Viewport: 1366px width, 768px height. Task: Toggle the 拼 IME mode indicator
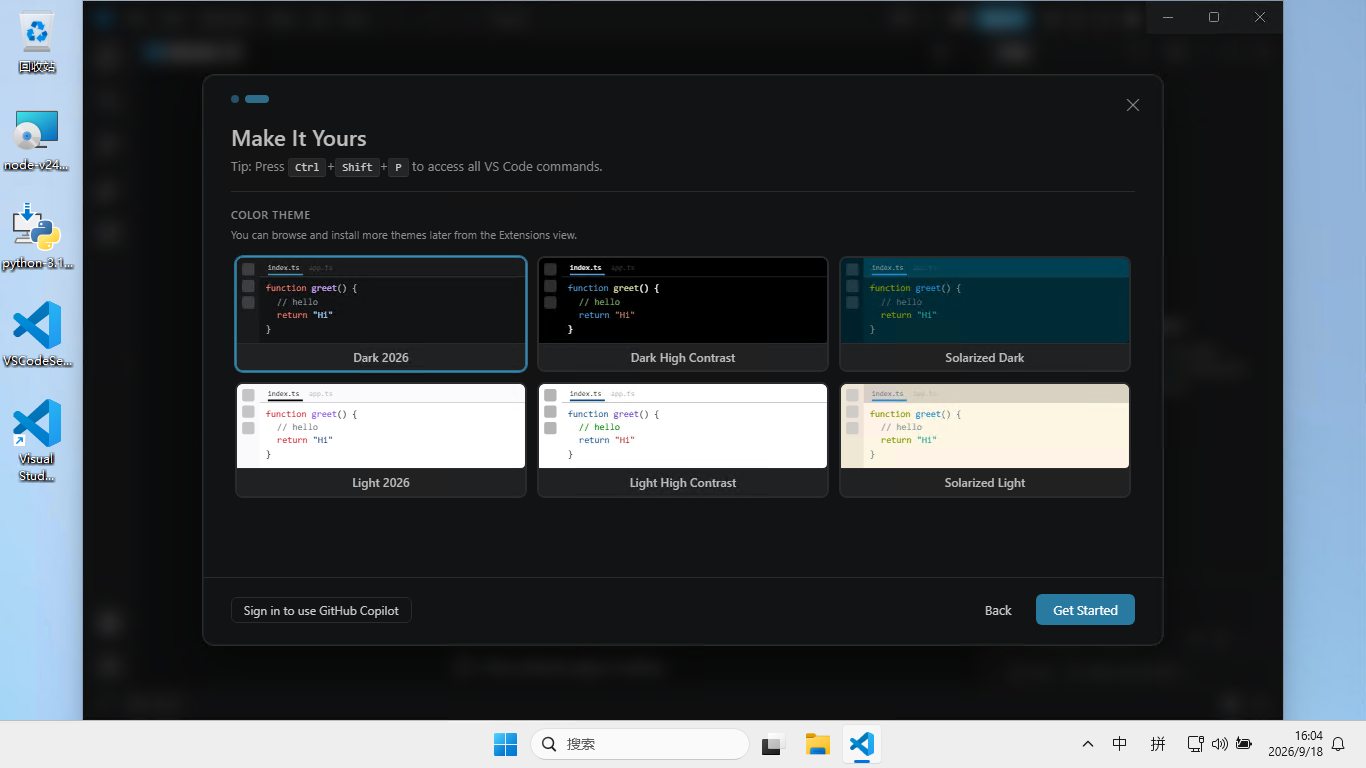pos(1158,744)
